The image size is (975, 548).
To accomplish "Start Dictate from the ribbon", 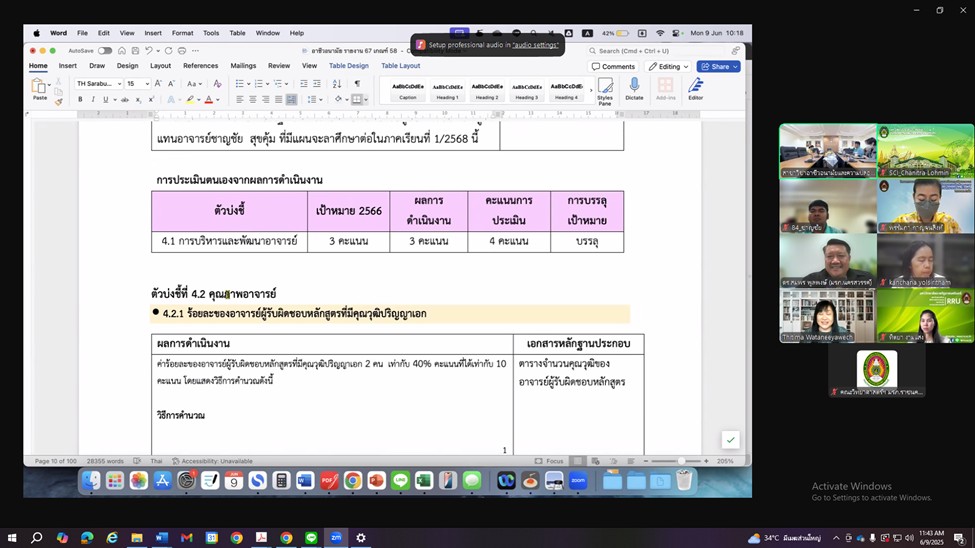I will tap(634, 90).
